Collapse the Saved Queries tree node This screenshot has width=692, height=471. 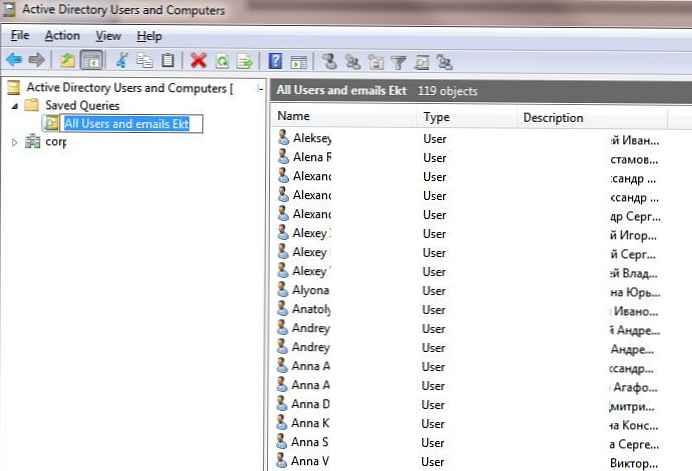coord(14,105)
